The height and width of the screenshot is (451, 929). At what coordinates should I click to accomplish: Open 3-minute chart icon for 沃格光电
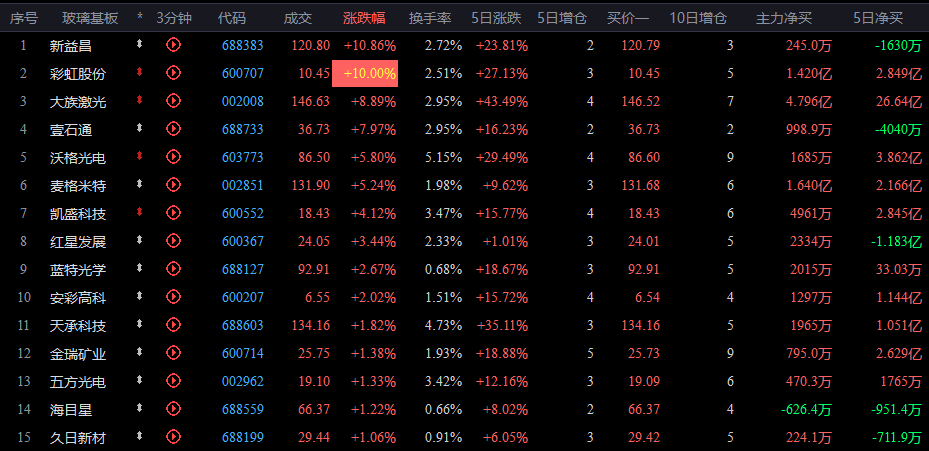click(x=174, y=156)
